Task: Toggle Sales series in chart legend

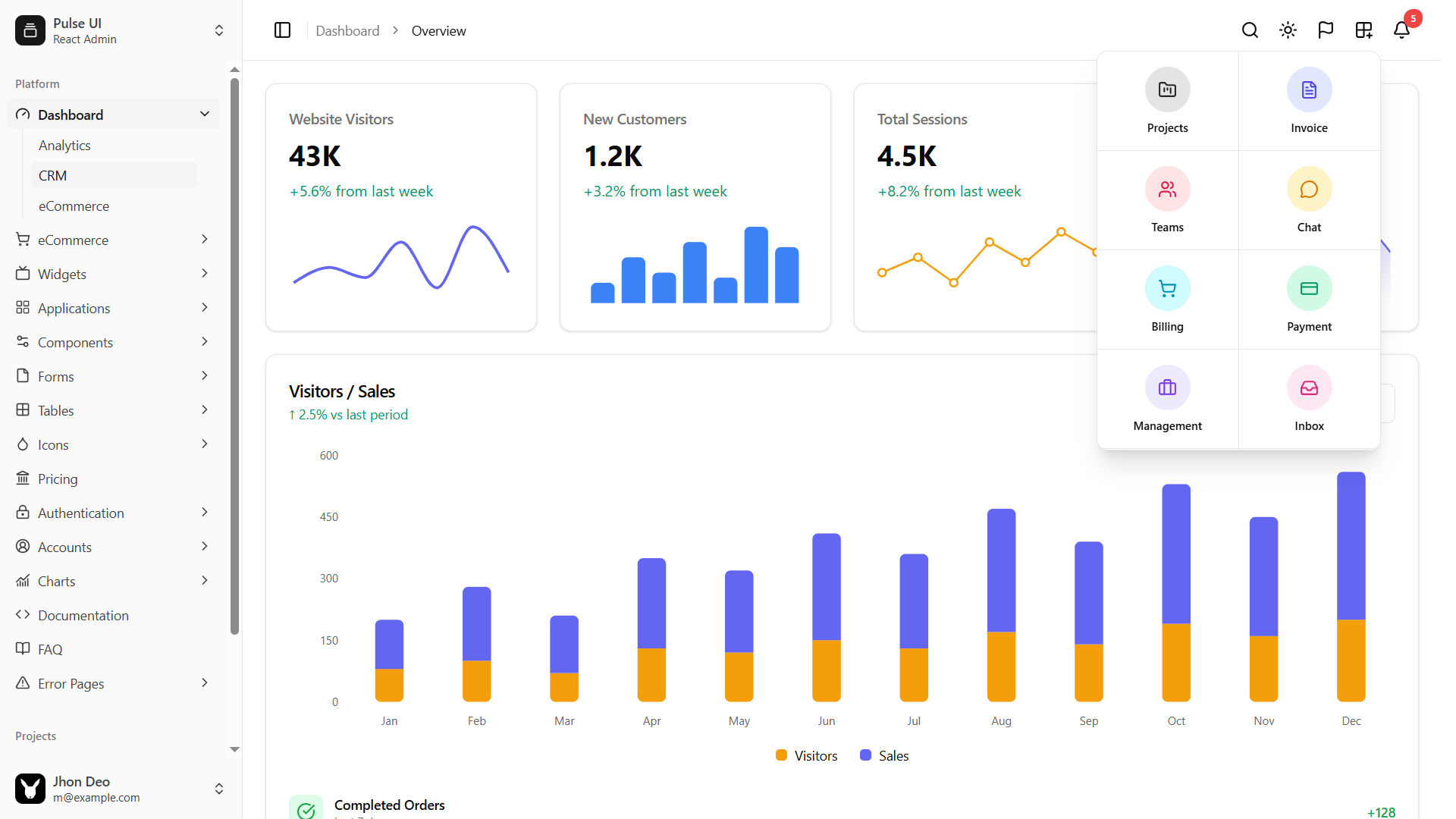Action: point(883,755)
